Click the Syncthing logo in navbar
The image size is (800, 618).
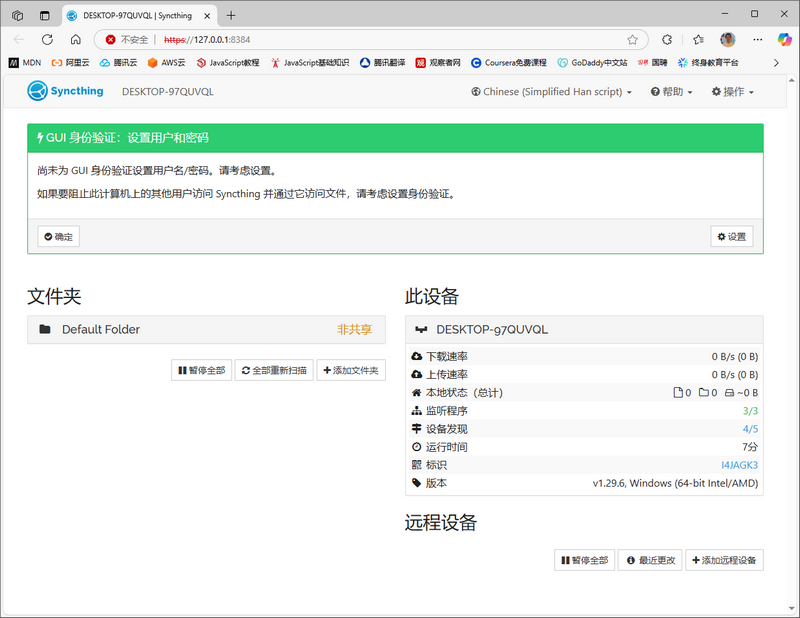click(x=66, y=91)
